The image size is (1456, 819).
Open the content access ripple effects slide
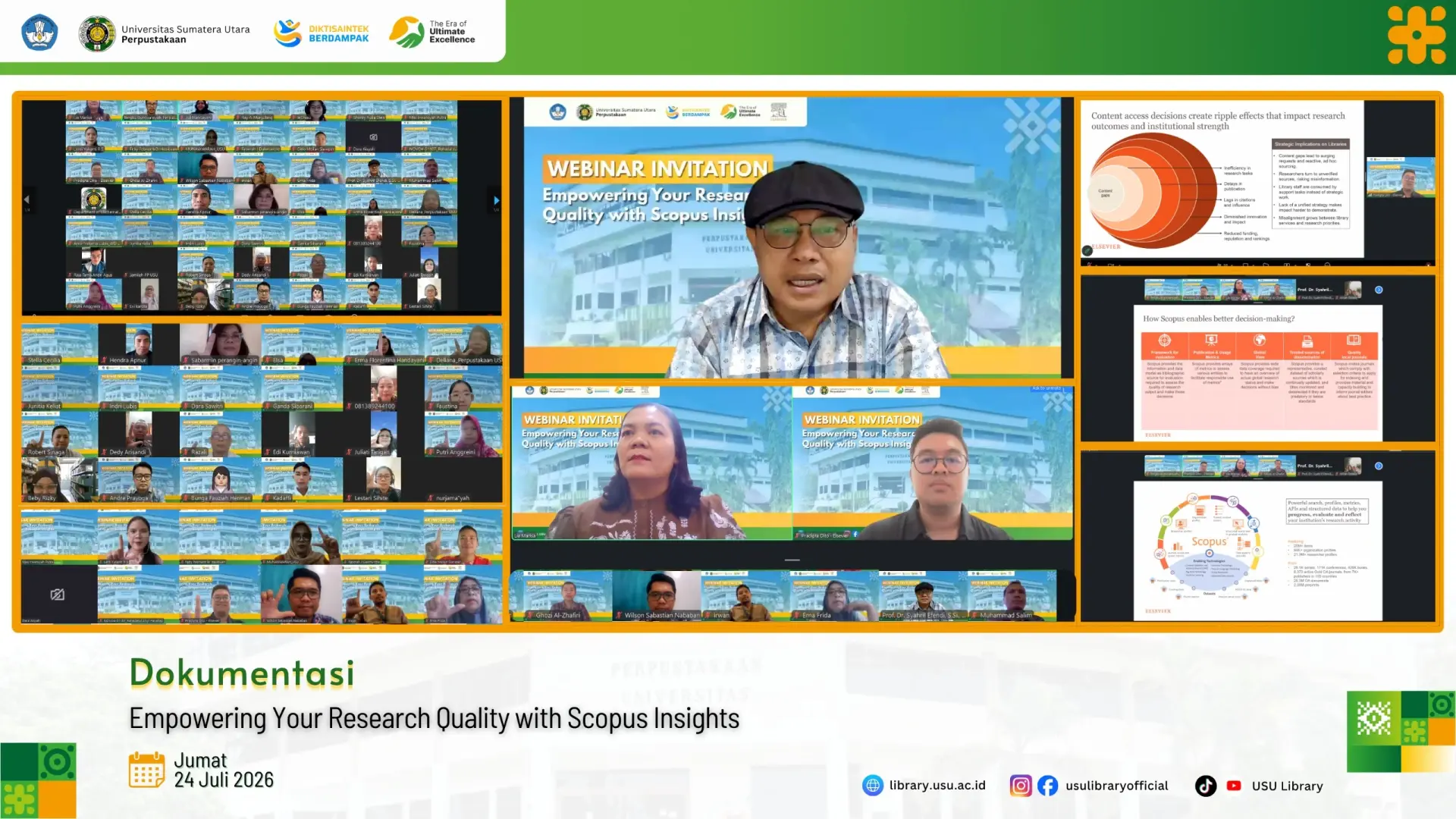1222,180
